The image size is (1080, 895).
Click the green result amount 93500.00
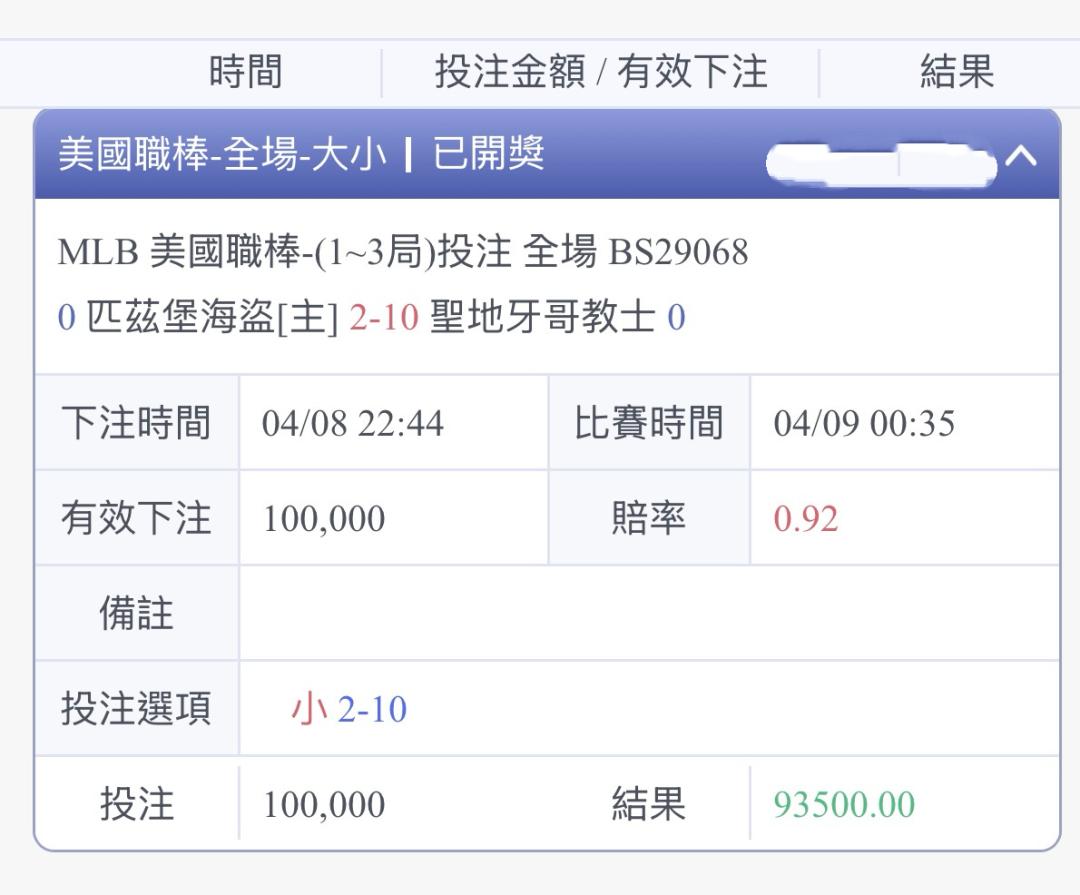click(x=844, y=805)
